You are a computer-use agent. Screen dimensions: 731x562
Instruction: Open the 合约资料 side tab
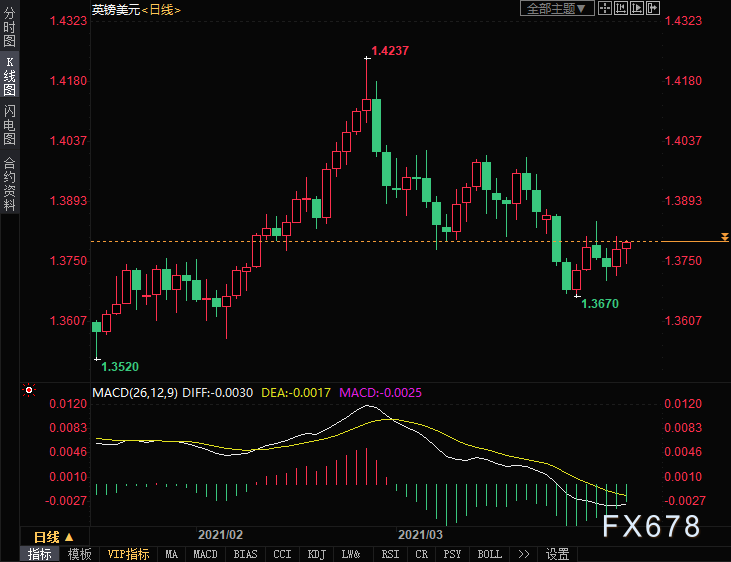coord(9,183)
